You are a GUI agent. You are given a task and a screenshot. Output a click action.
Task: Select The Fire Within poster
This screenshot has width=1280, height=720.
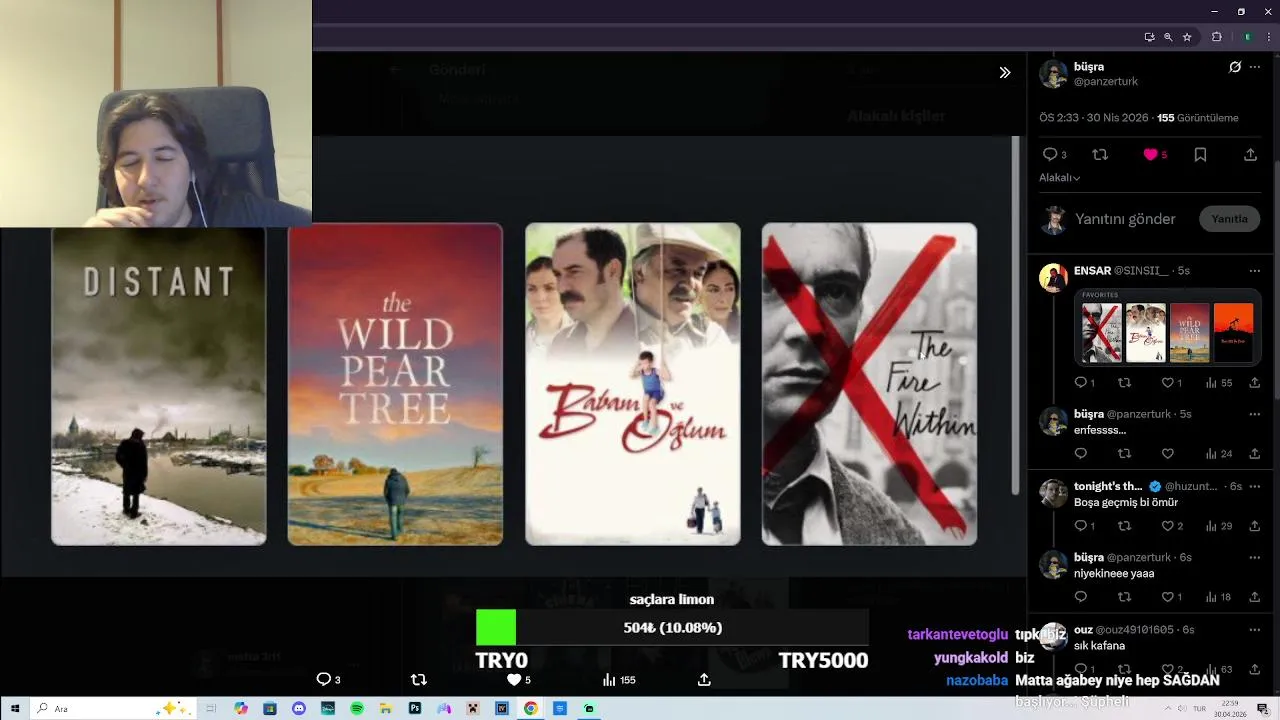869,385
